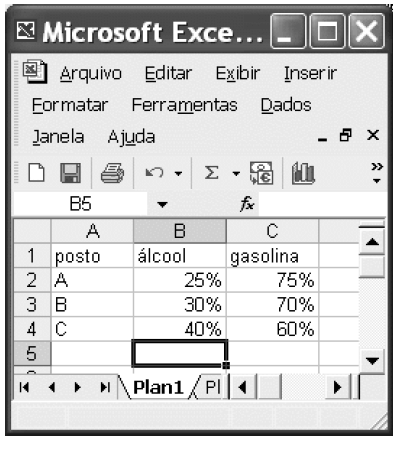The image size is (393, 463).
Task: Open the Formatar menu
Action: pos(70,105)
